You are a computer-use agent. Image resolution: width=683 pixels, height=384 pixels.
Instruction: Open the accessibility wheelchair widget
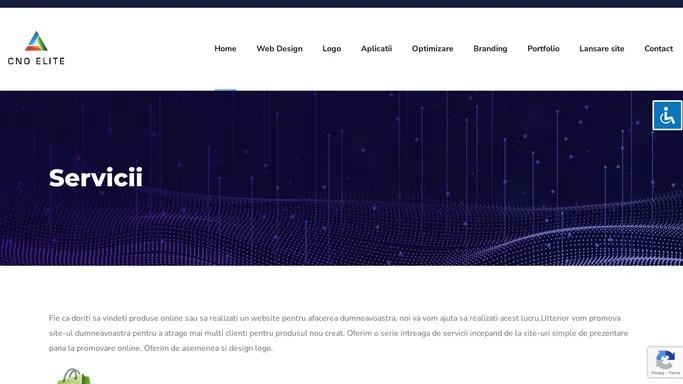tap(667, 115)
